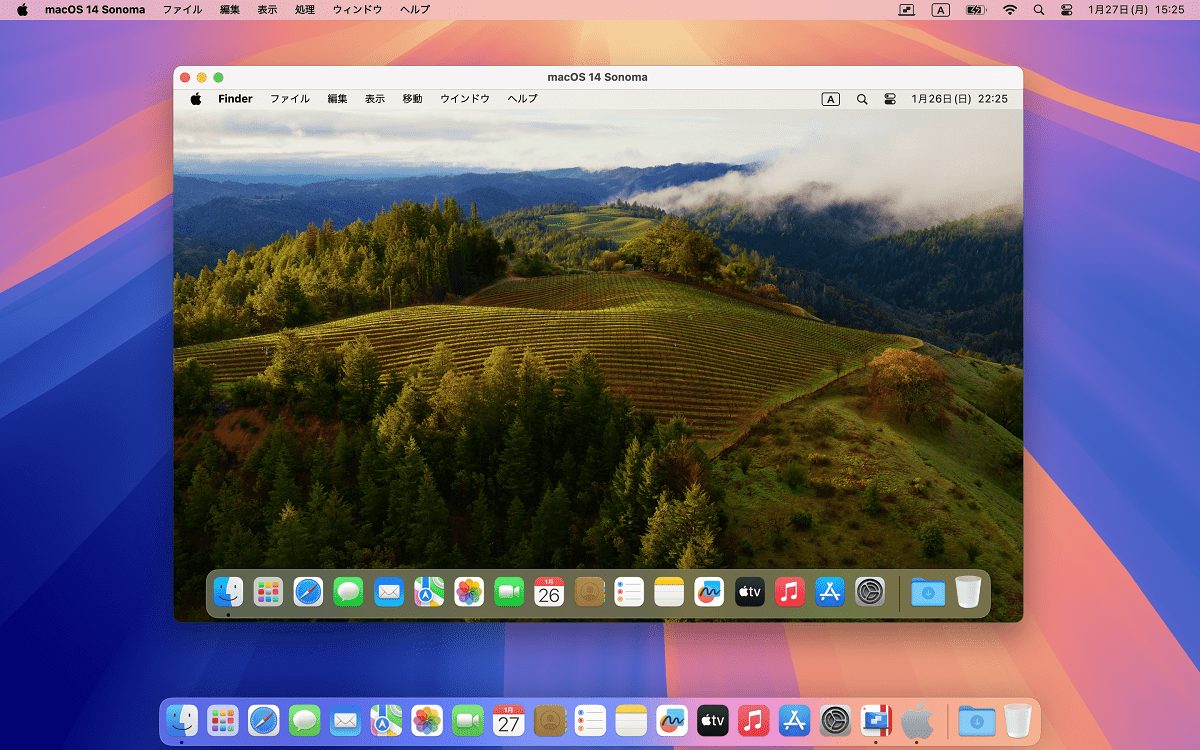Open Freeform in the guest VM dock
This screenshot has width=1200, height=750.
click(x=709, y=592)
